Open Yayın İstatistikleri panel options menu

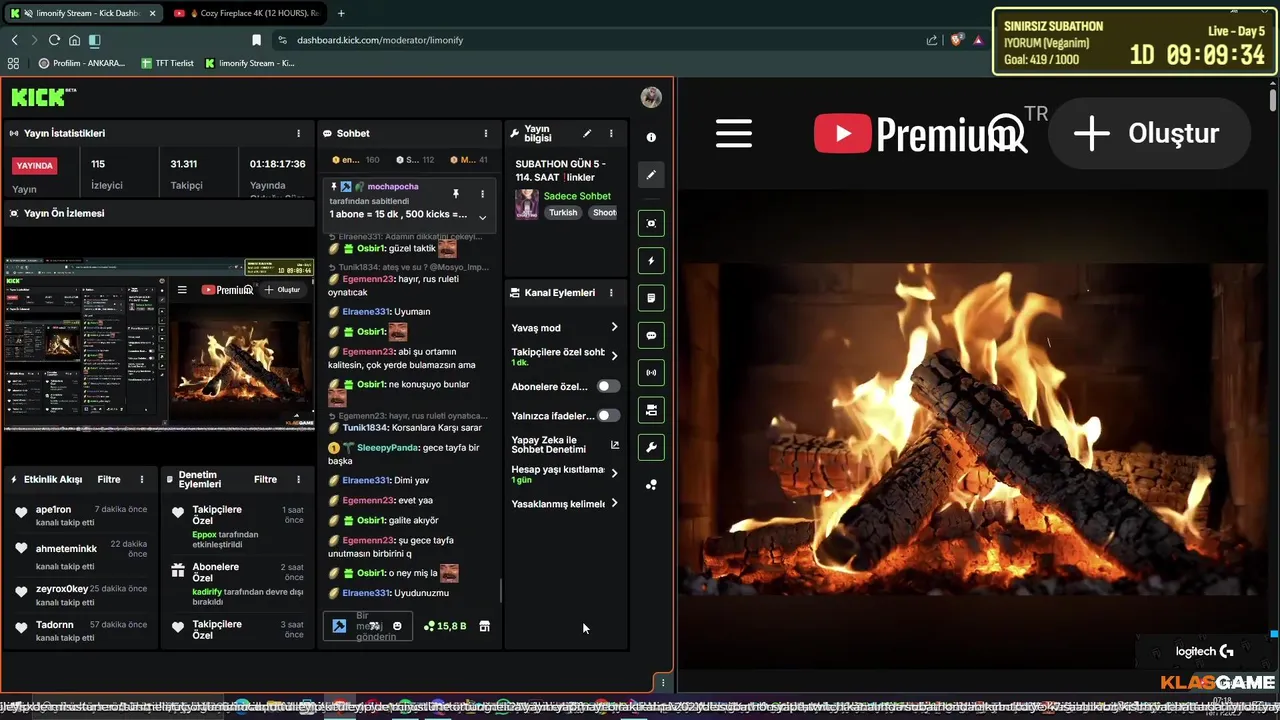[x=298, y=133]
